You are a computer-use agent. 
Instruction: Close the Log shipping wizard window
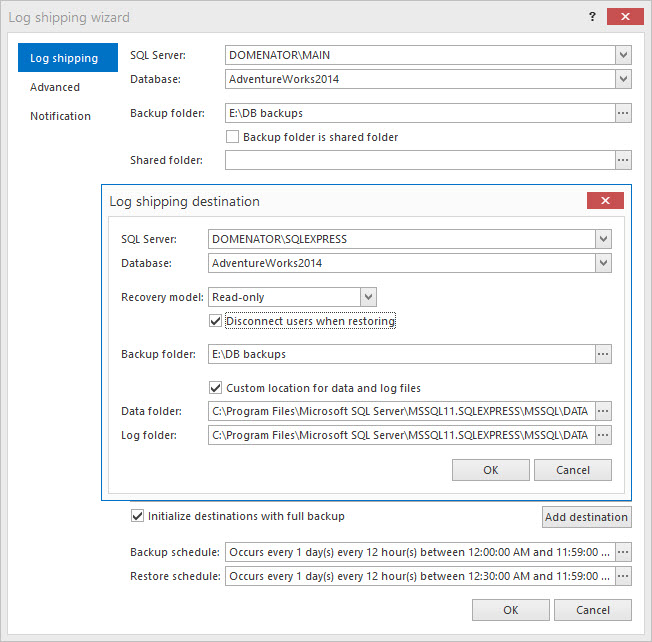point(625,17)
